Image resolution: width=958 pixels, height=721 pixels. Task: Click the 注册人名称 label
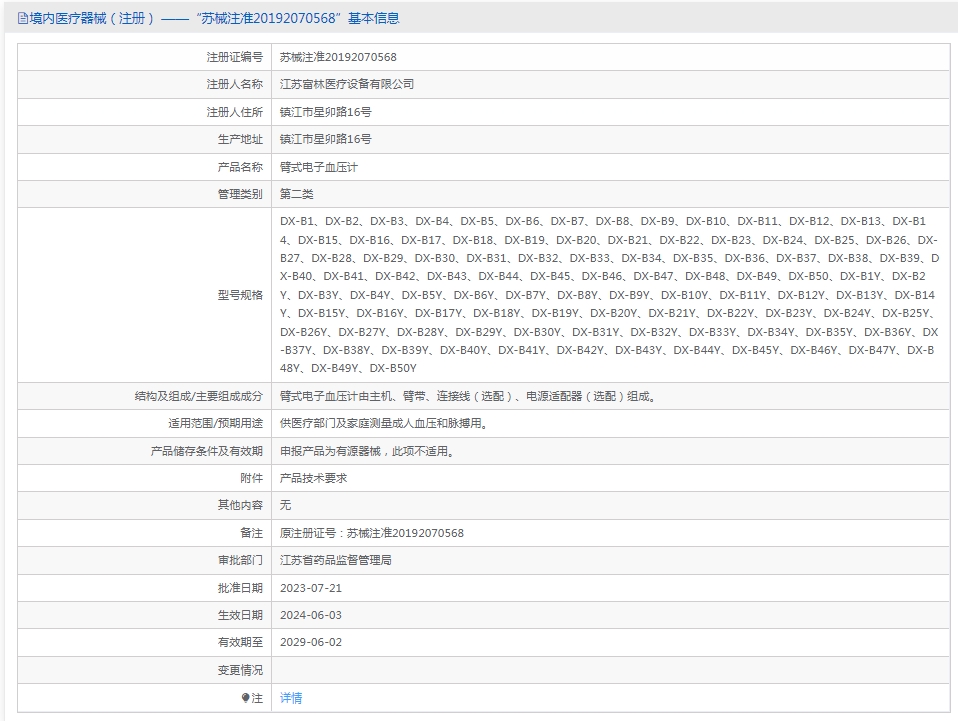[235, 84]
